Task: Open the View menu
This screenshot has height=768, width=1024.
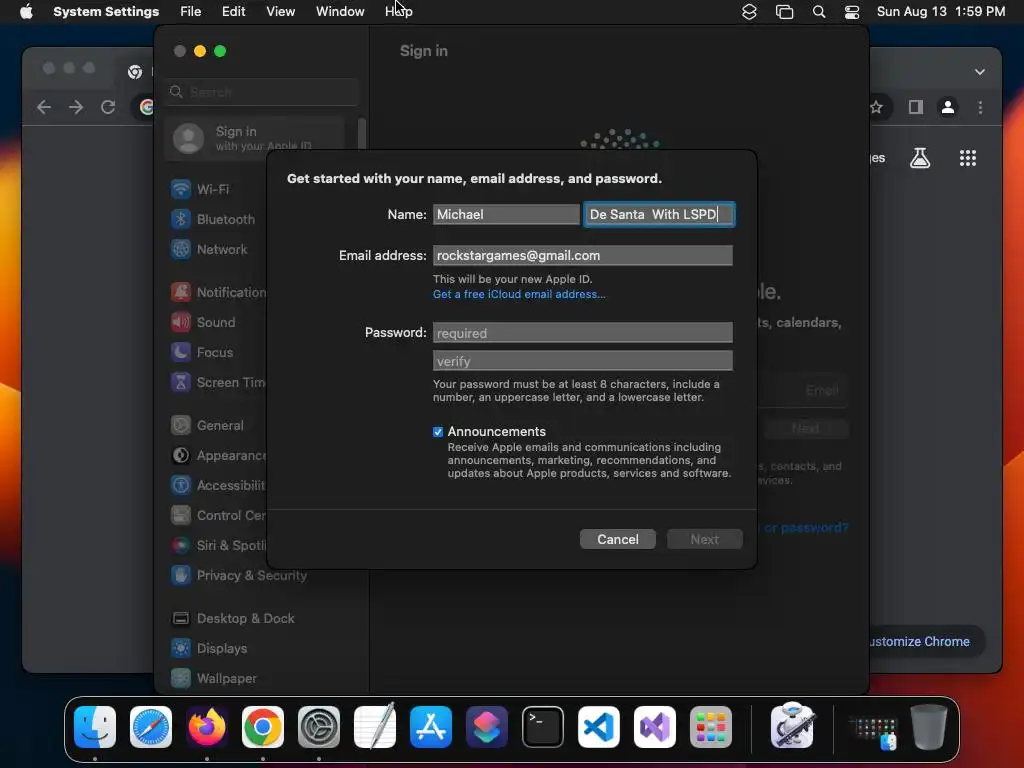Action: pyautogui.click(x=280, y=12)
